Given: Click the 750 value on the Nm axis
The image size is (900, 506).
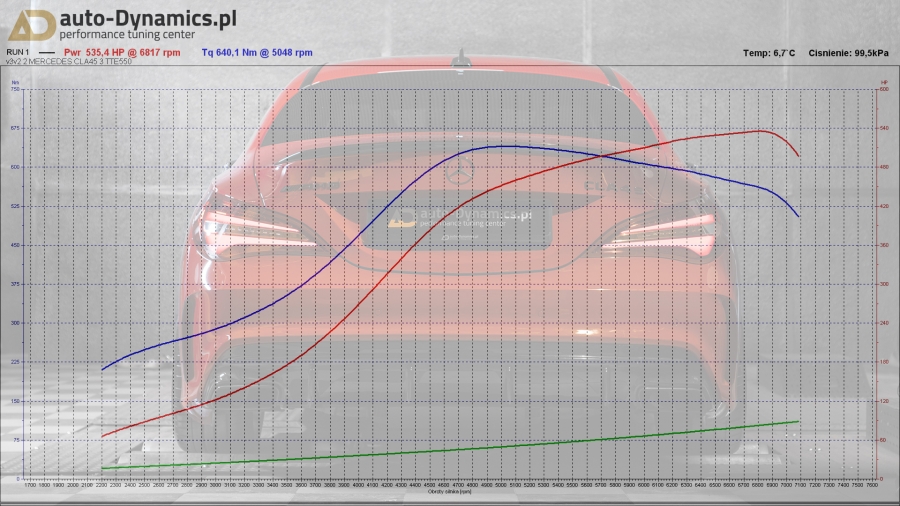Looking at the screenshot, I should [14, 89].
